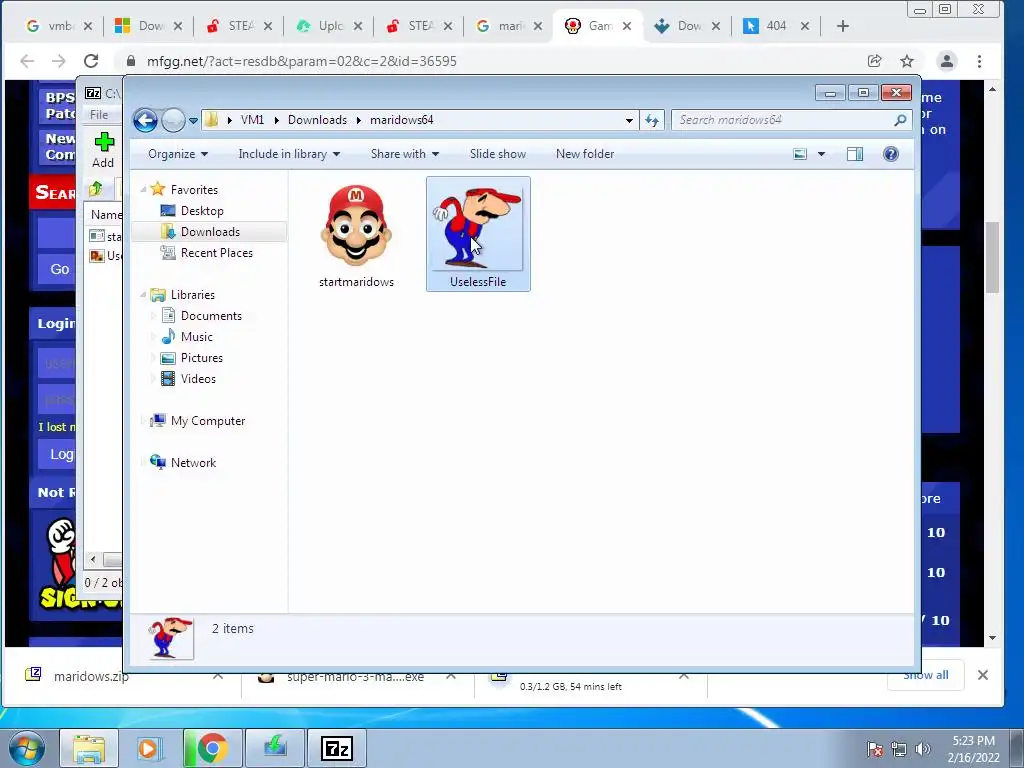
Task: Open Recent Places
Action: pos(216,253)
